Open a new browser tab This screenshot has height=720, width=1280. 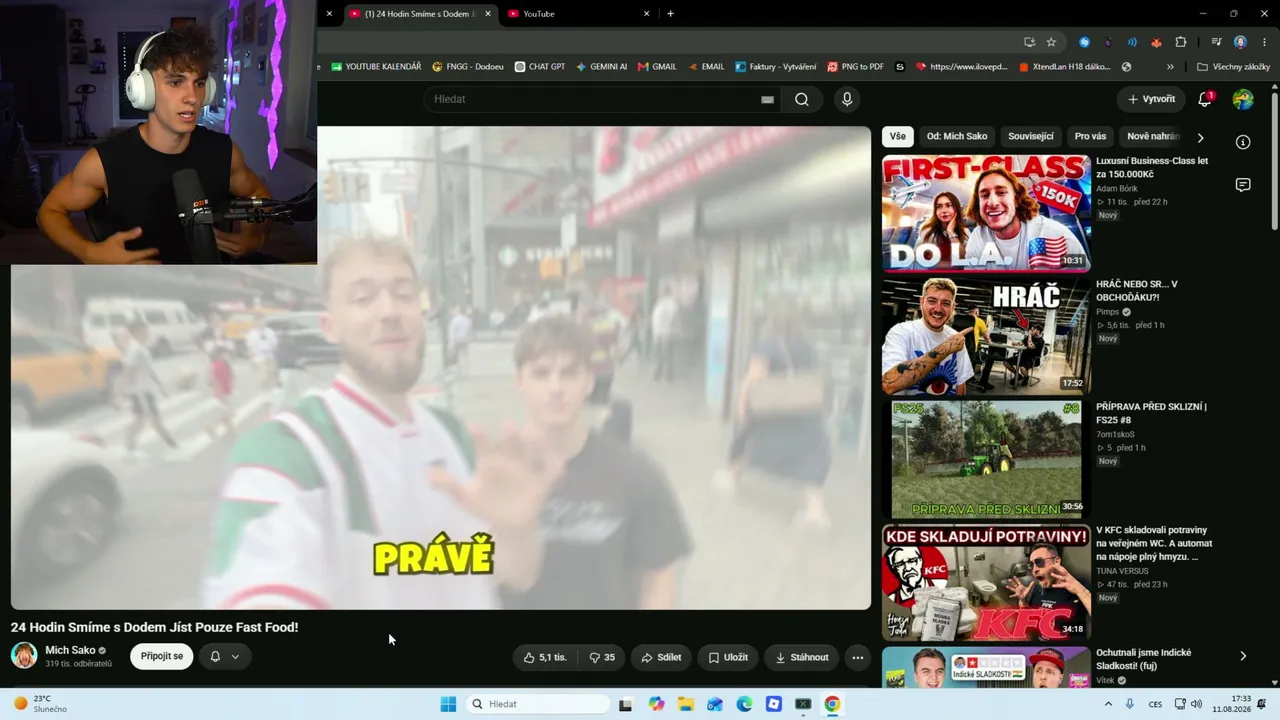670,14
